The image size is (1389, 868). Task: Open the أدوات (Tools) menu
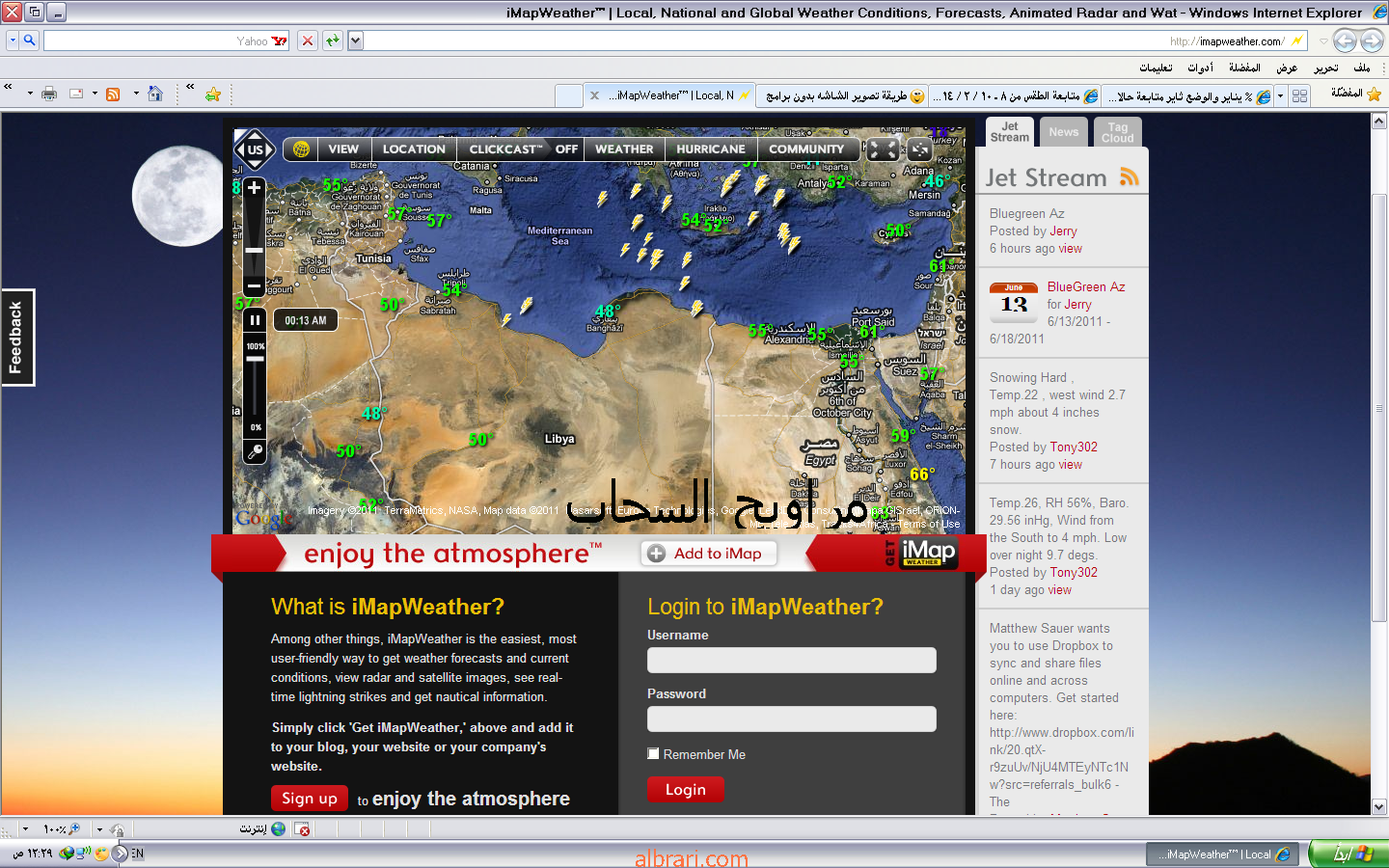[1201, 68]
